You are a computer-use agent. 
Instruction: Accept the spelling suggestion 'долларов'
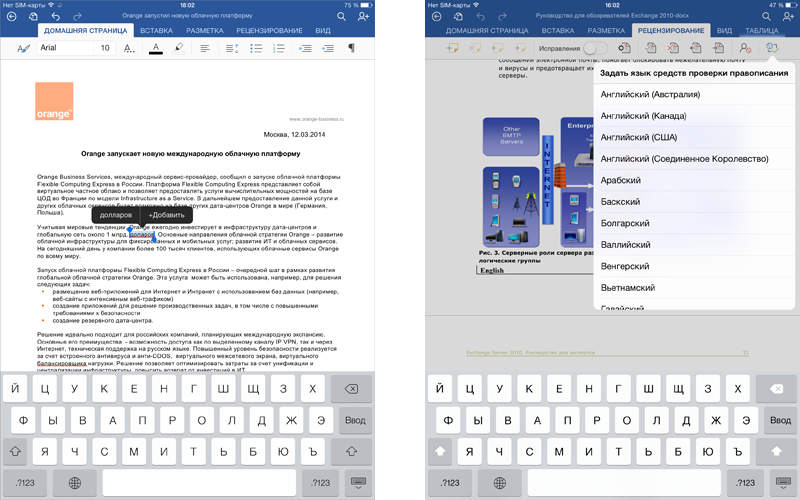[x=116, y=215]
